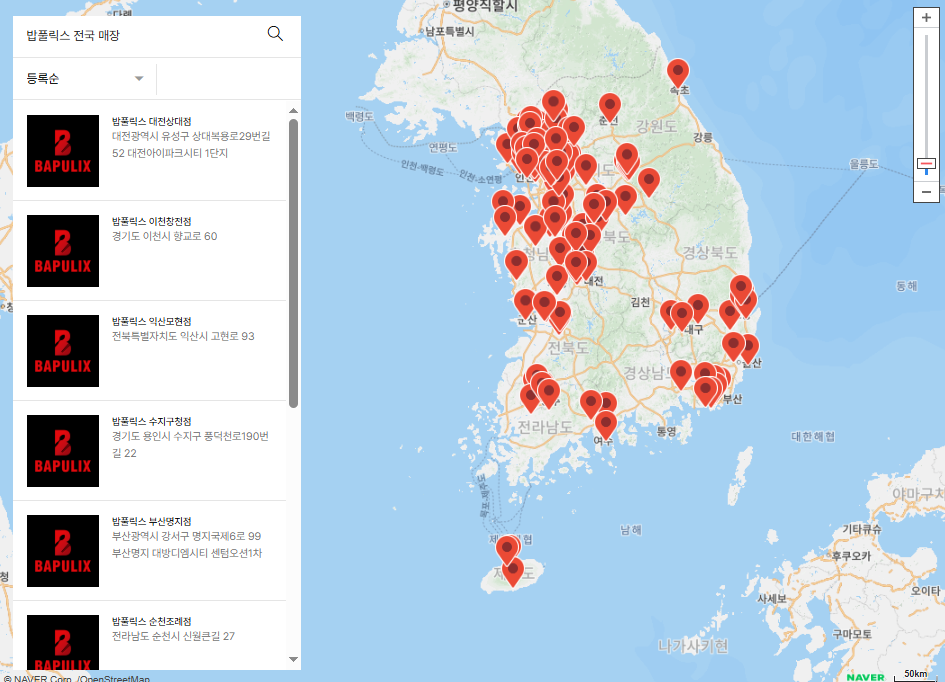This screenshot has width=945, height=682.
Task: Click address 전라남도 순천시 신월큰길 27
Action: coord(174,636)
